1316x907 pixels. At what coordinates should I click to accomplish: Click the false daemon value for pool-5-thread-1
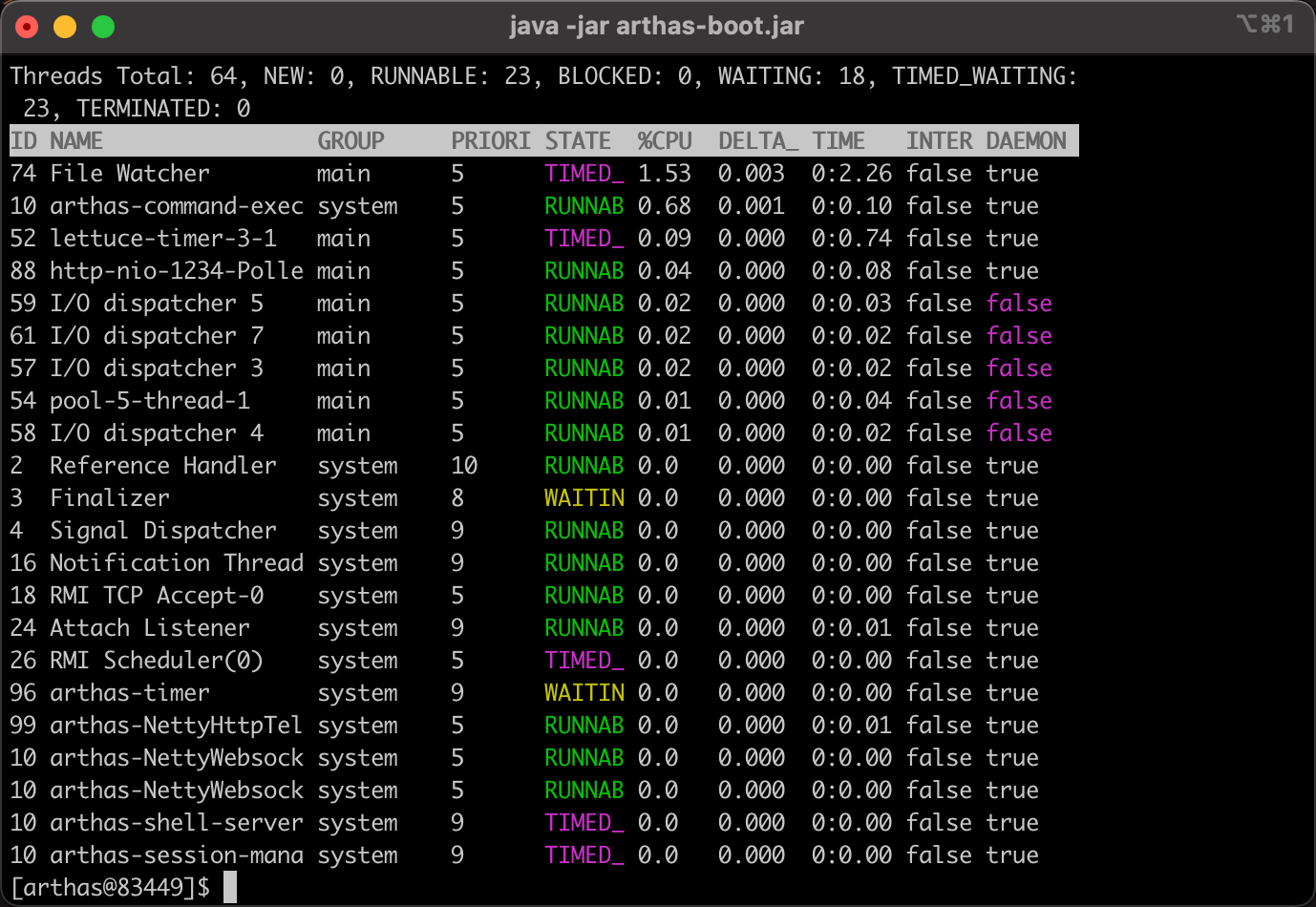pyautogui.click(x=1019, y=401)
